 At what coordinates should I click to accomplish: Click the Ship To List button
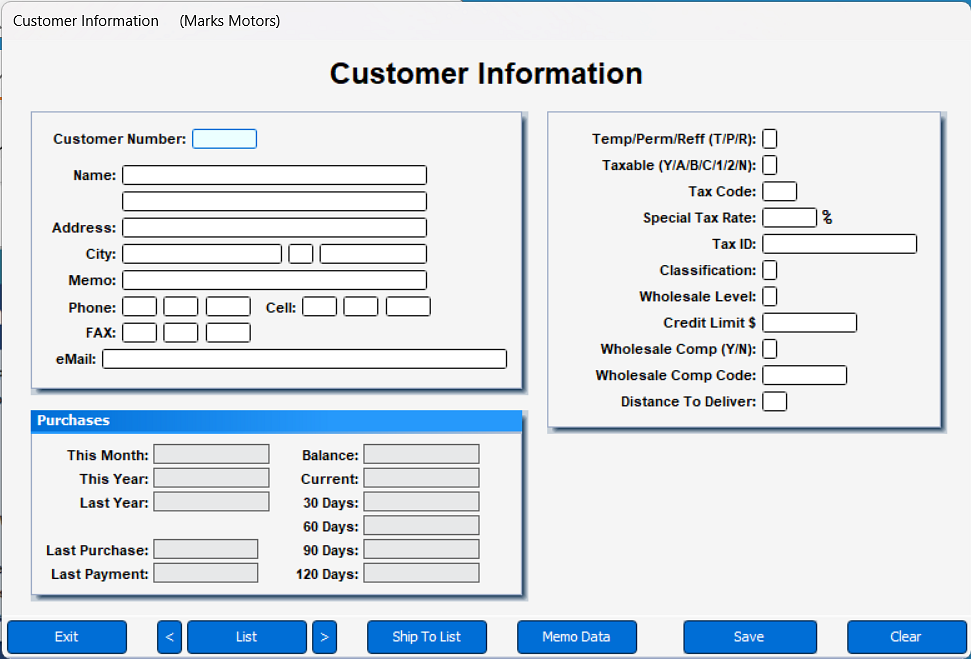(x=426, y=637)
